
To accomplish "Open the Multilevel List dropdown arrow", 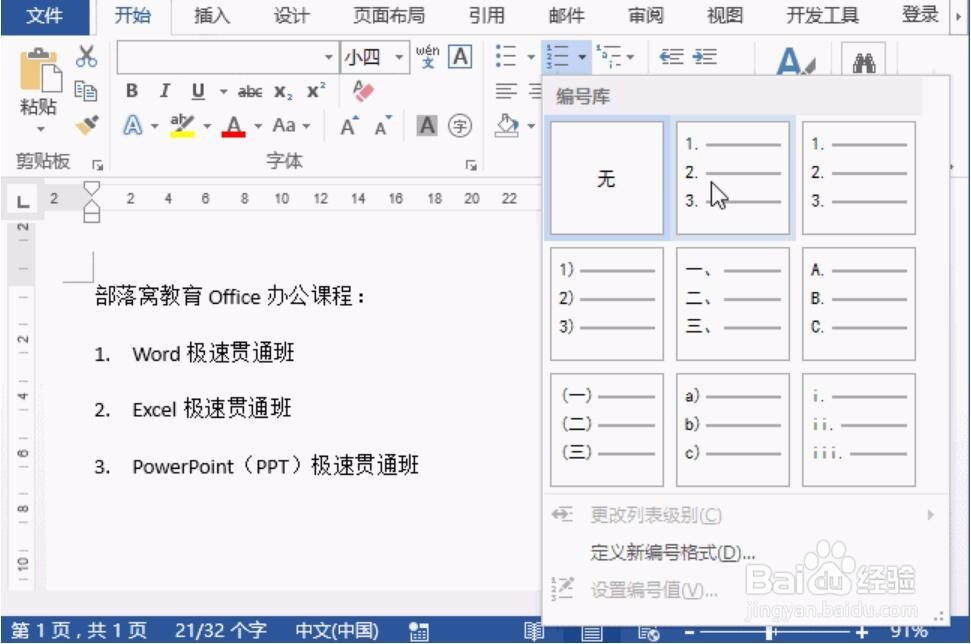I will pos(630,57).
